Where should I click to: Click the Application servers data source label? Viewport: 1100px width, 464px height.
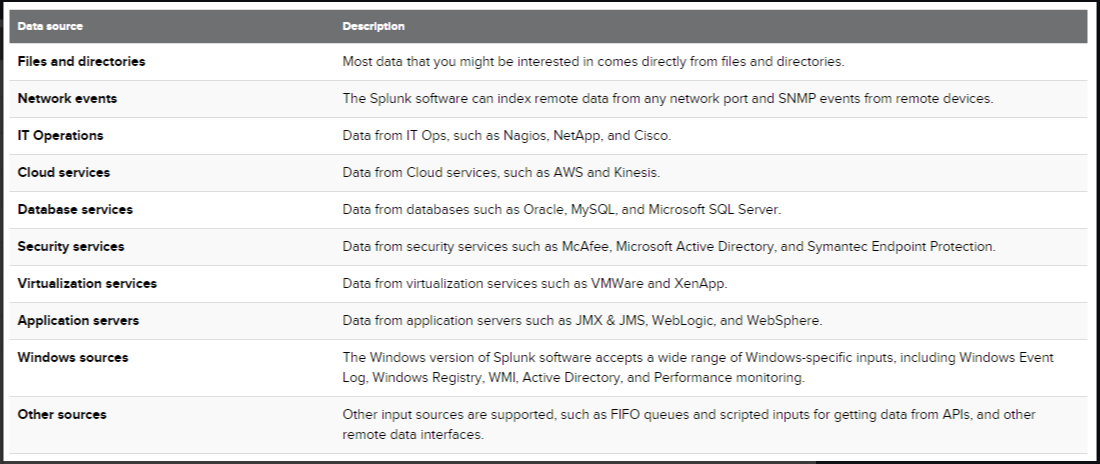point(79,321)
